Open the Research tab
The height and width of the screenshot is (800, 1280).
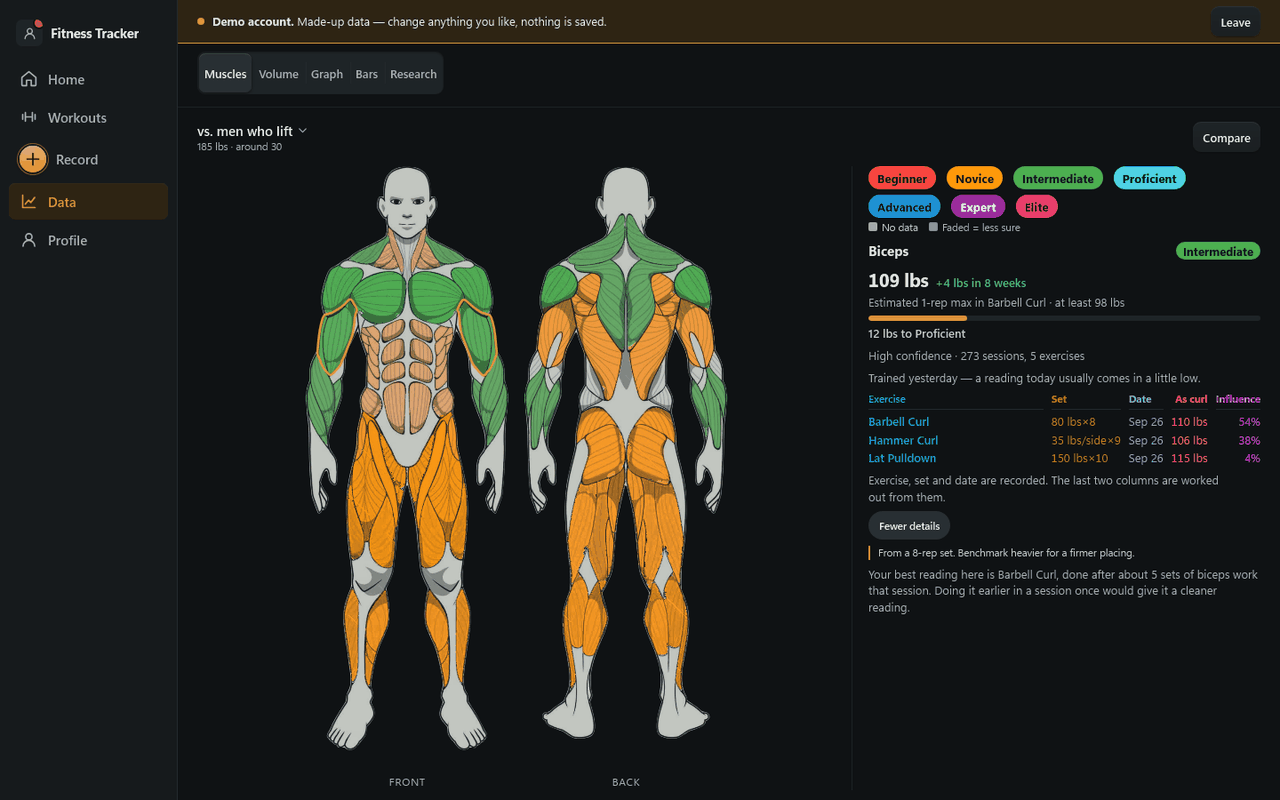click(x=413, y=74)
